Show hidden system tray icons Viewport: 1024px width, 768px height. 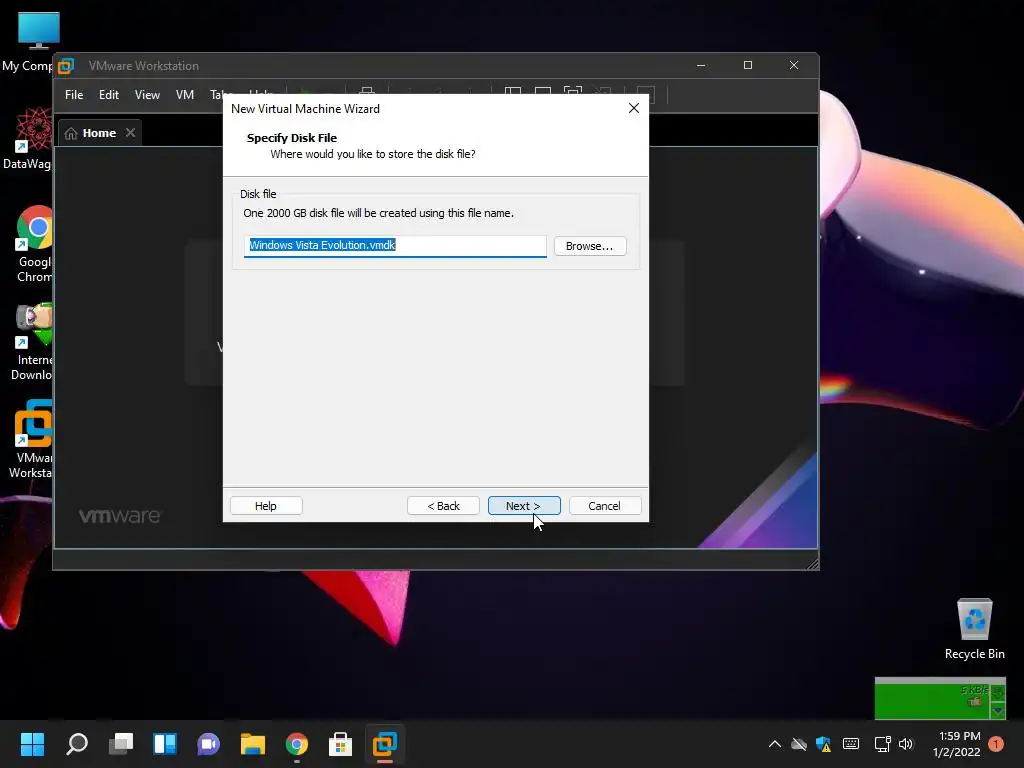[x=775, y=744]
